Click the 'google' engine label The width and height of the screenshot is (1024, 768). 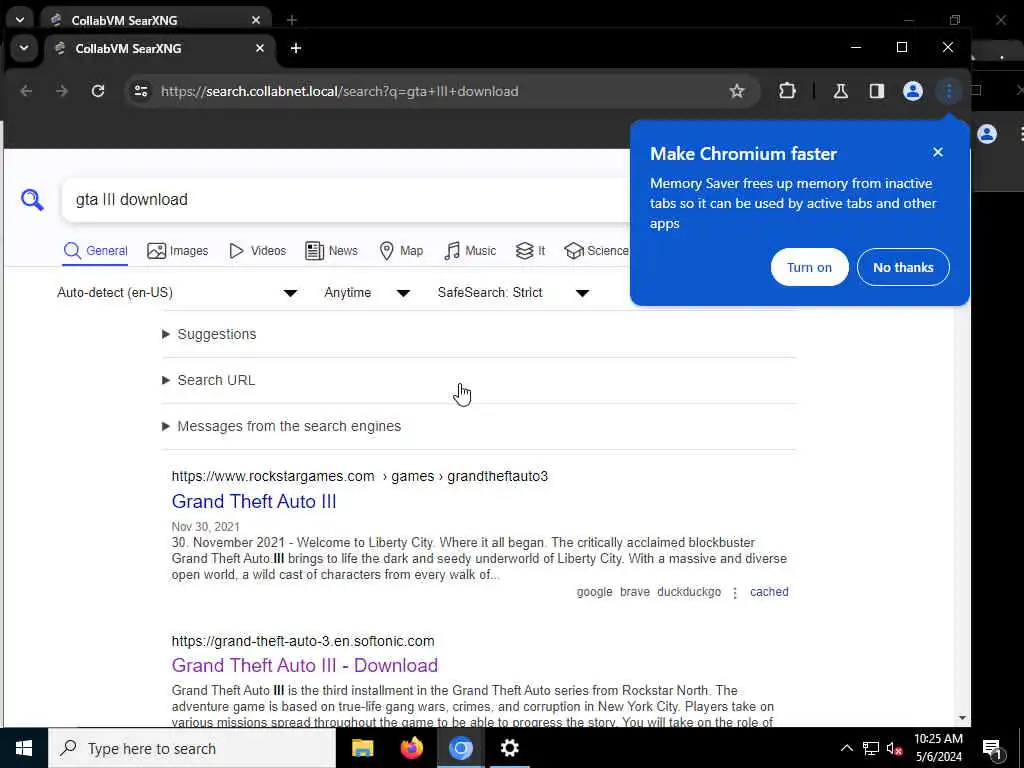tap(594, 592)
